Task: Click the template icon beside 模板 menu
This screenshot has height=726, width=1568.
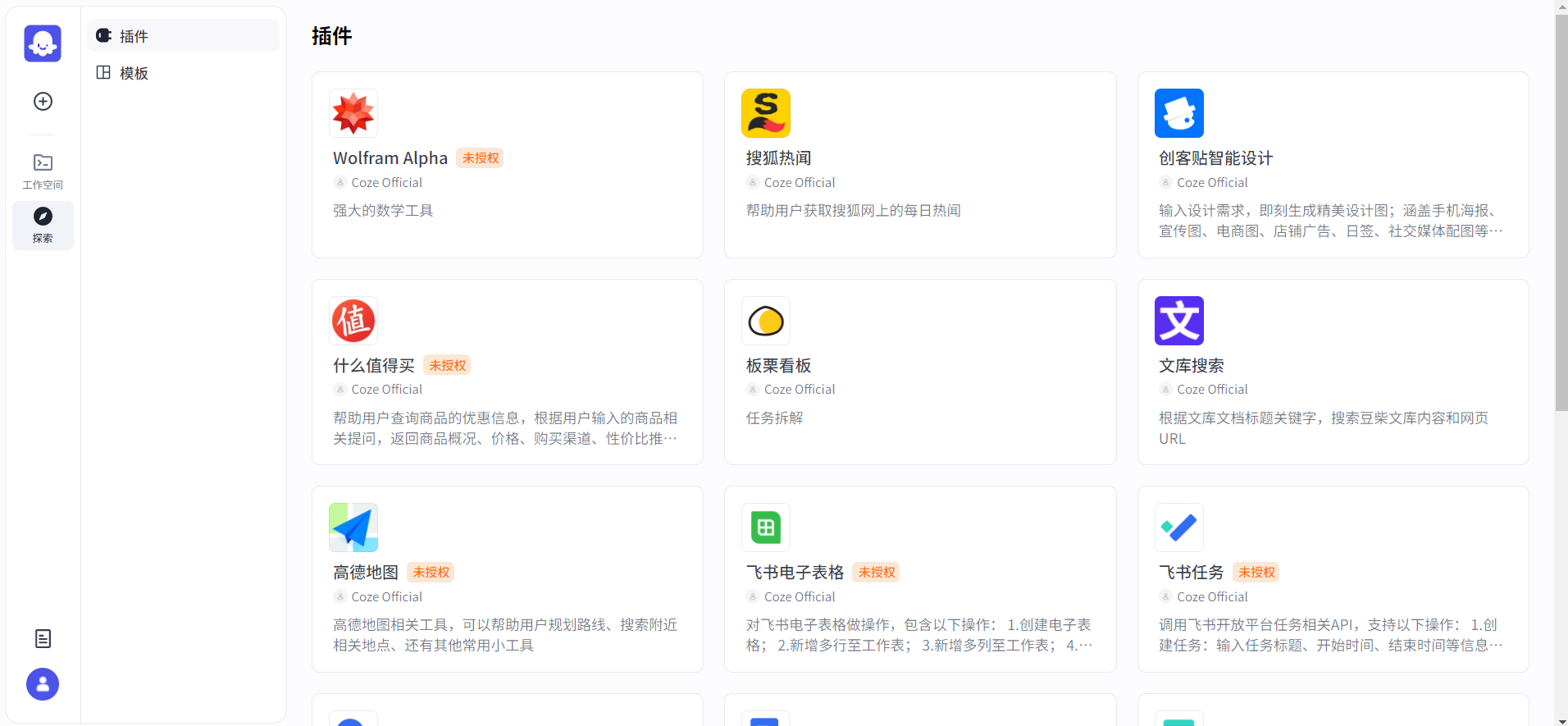Action: tap(103, 72)
